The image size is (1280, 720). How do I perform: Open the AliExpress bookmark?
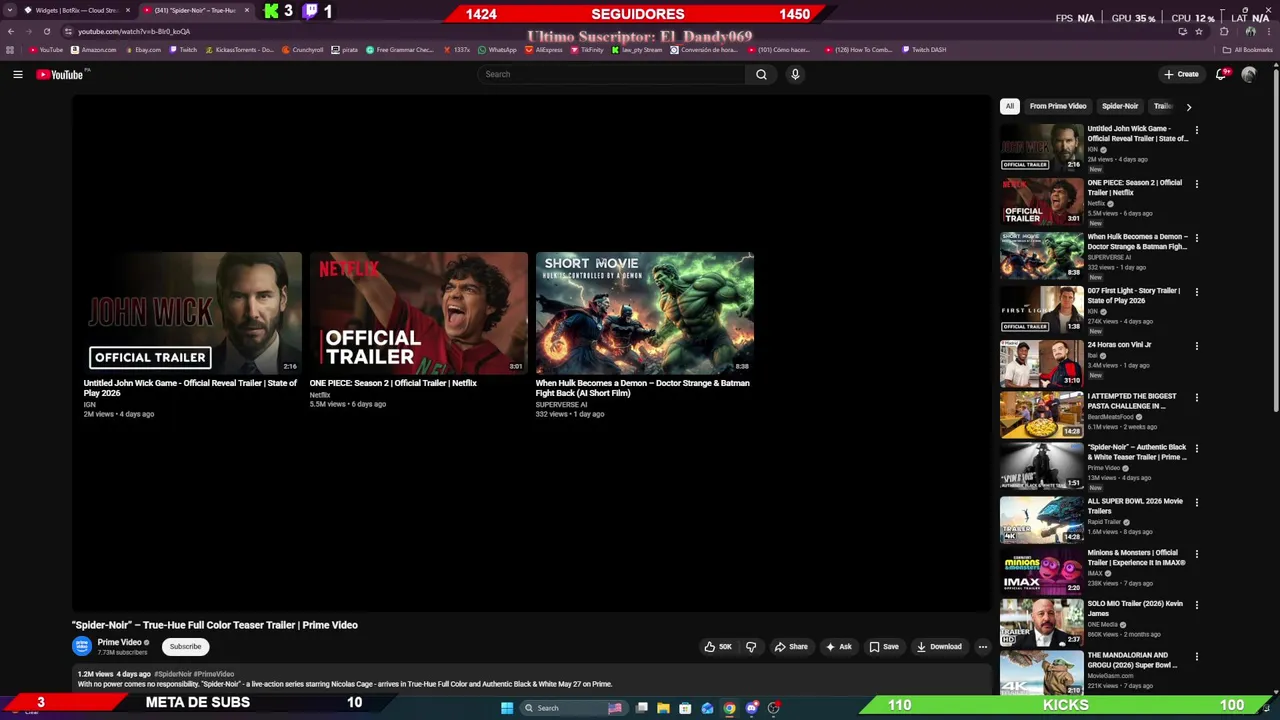544,50
